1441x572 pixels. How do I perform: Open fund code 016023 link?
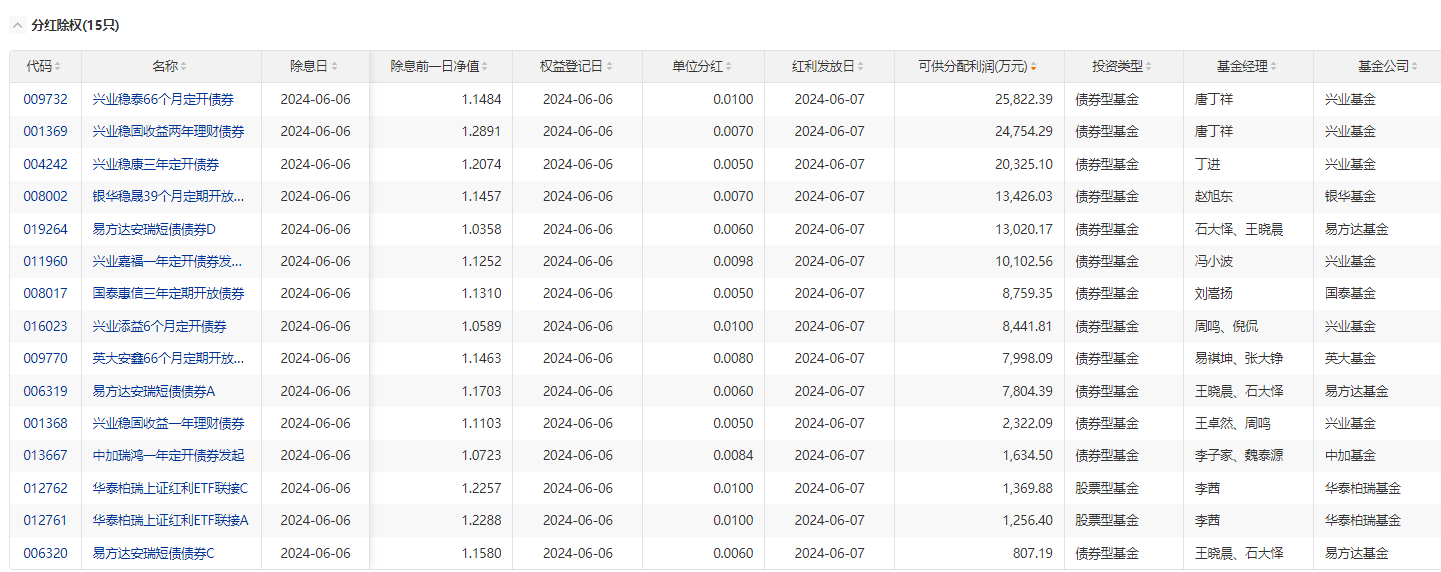coord(45,326)
